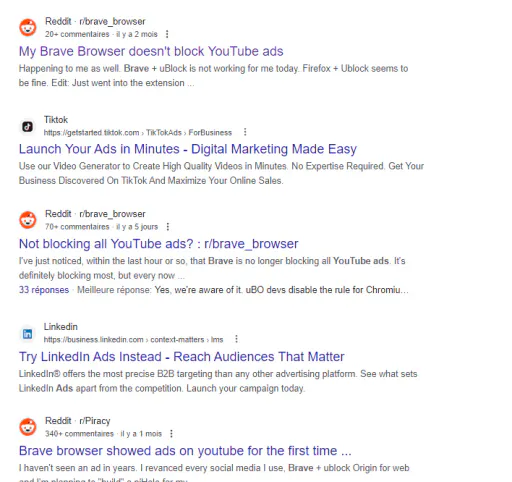Open "My Brave Browser doesn't block YouTube ads" link
The width and height of the screenshot is (512, 482).
click(151, 51)
